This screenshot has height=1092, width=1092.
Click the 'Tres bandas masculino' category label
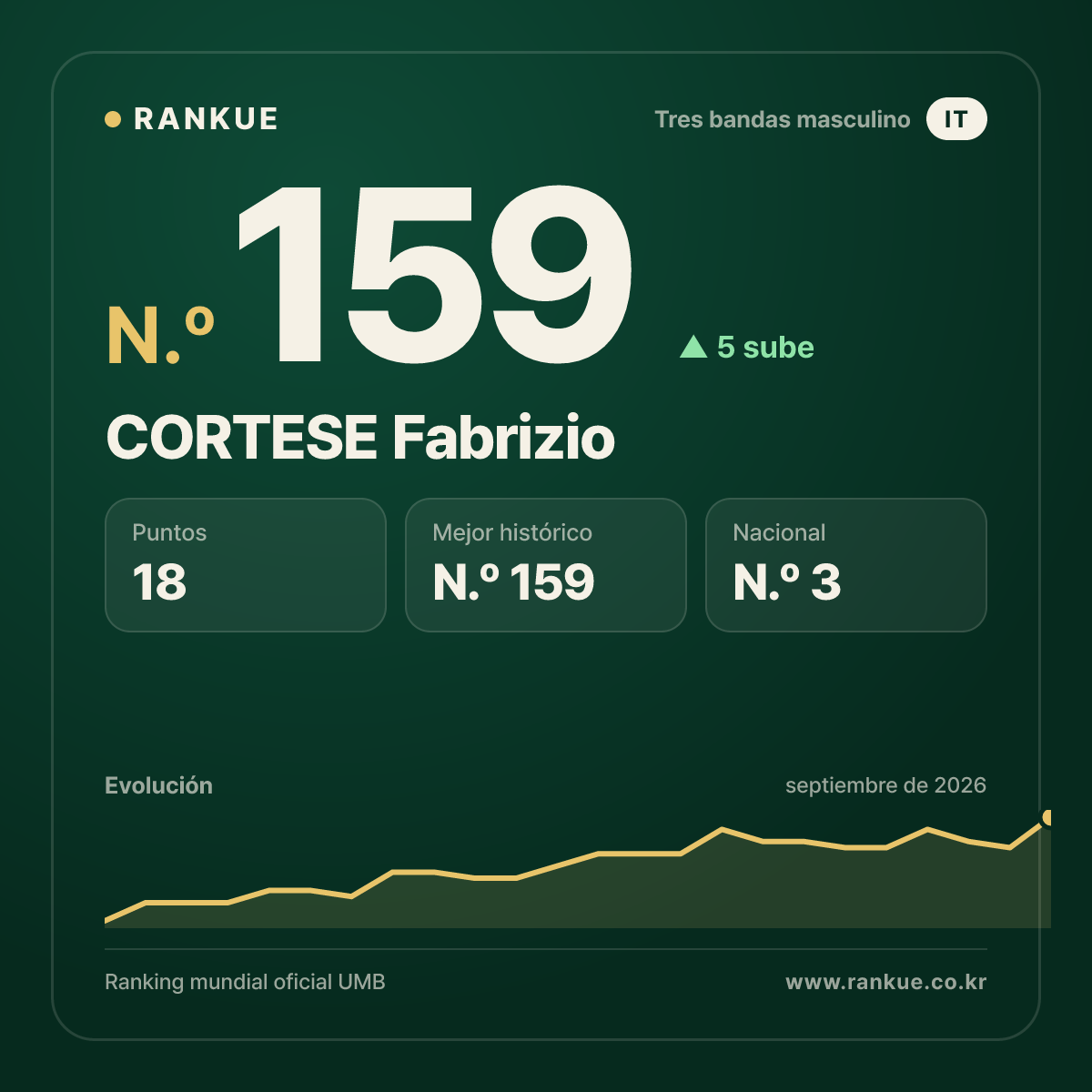[783, 119]
